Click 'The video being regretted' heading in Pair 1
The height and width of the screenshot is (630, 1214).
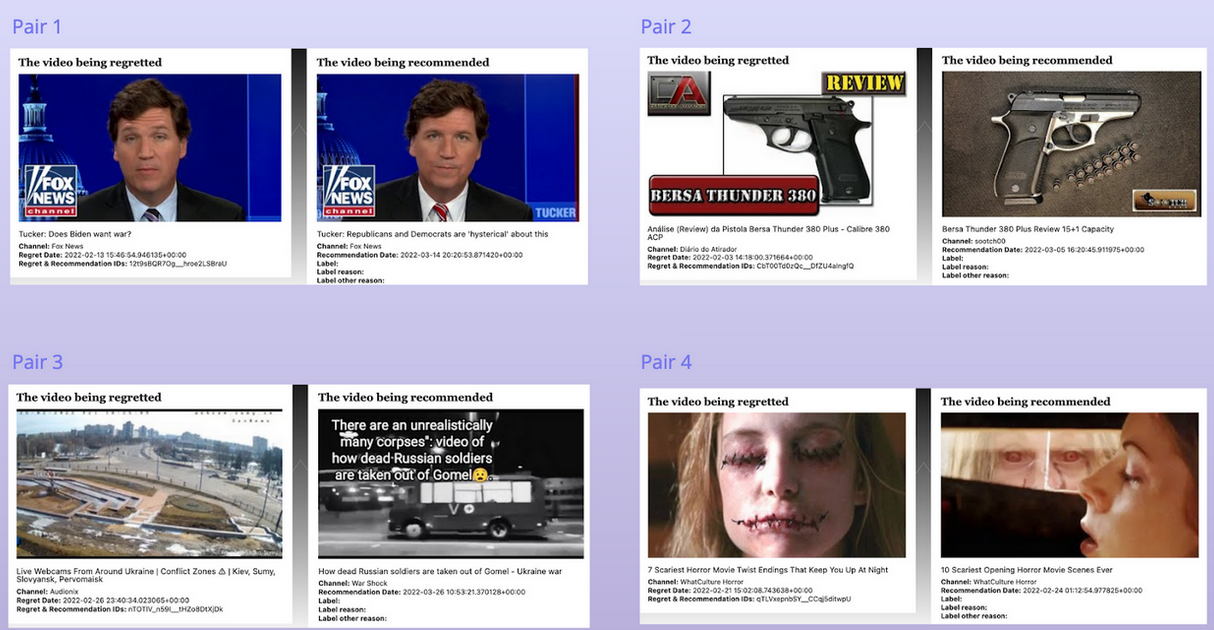point(90,62)
